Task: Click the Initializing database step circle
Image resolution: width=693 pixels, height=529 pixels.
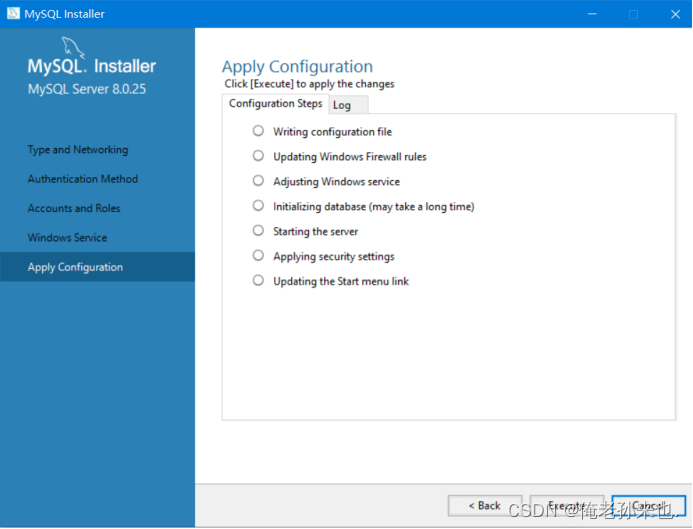Action: coord(258,206)
